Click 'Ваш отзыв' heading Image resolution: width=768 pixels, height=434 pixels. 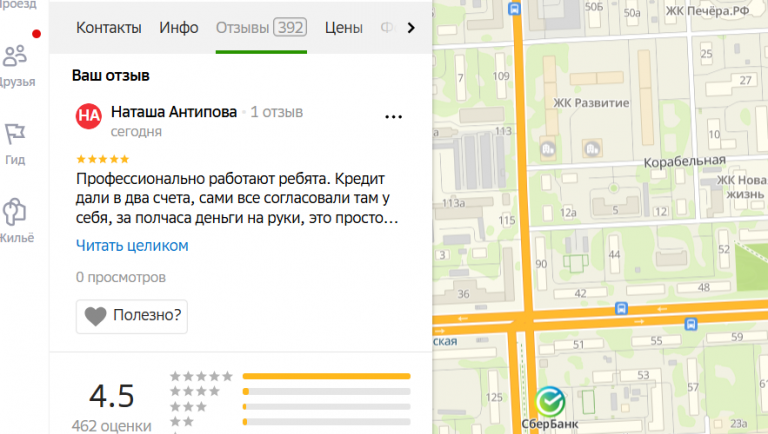point(111,75)
